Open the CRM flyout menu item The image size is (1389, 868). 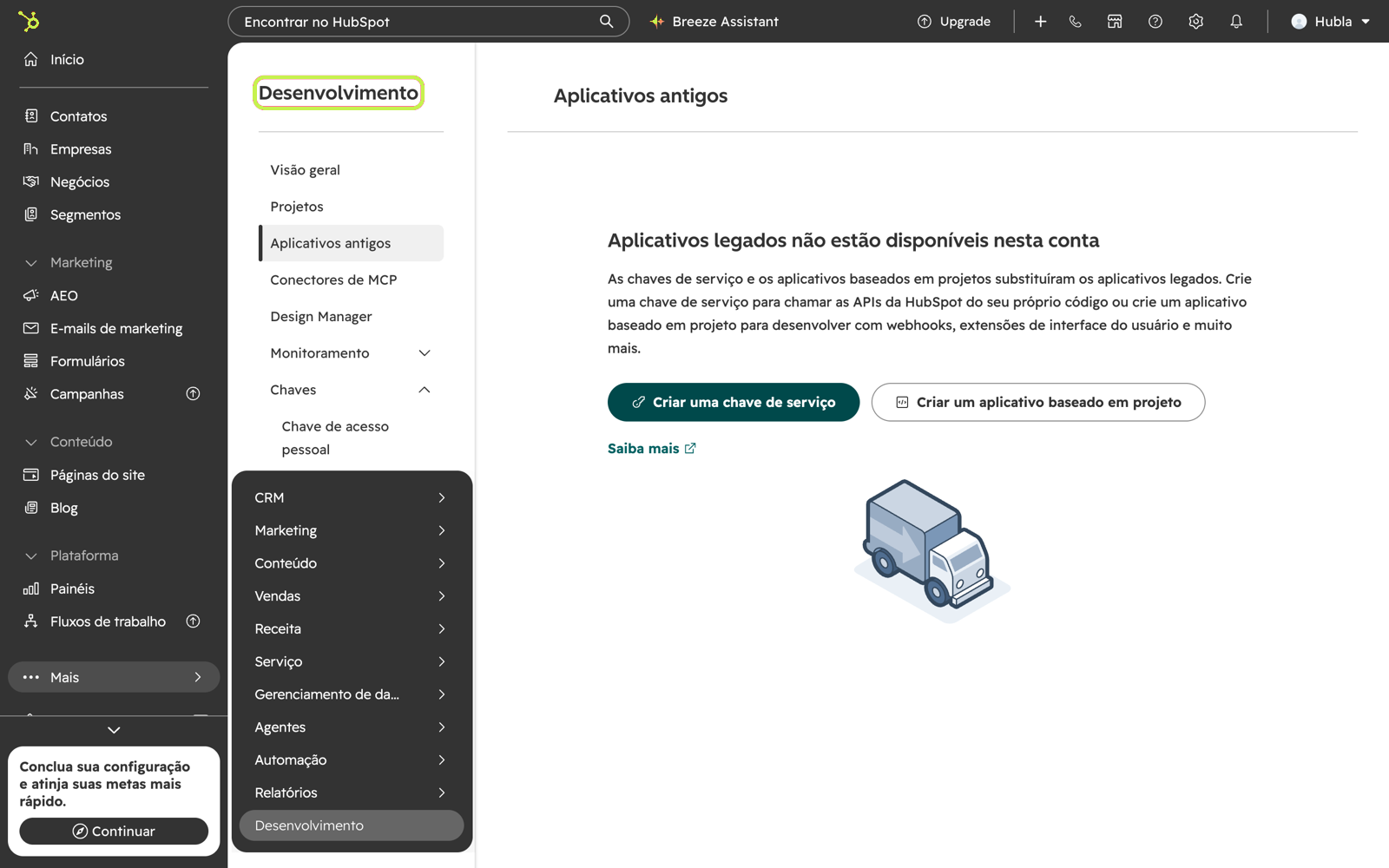click(x=352, y=497)
